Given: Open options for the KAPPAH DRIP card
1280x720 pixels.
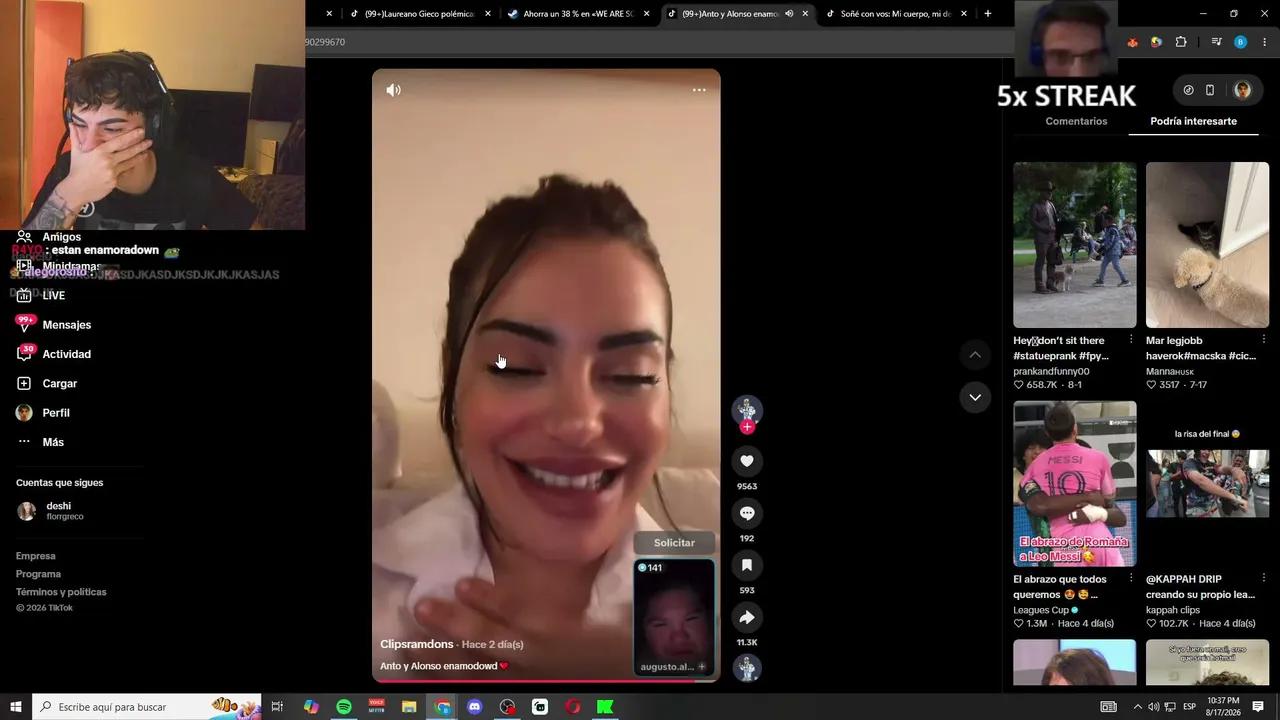Looking at the screenshot, I should tap(1264, 578).
